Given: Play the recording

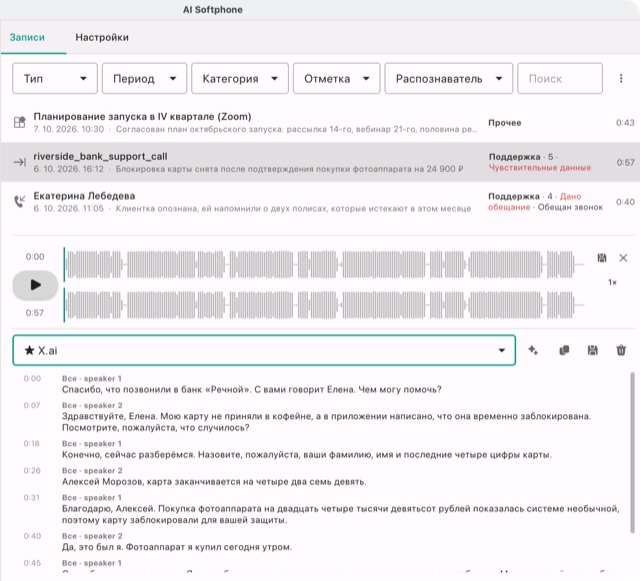Looking at the screenshot, I should tap(35, 285).
